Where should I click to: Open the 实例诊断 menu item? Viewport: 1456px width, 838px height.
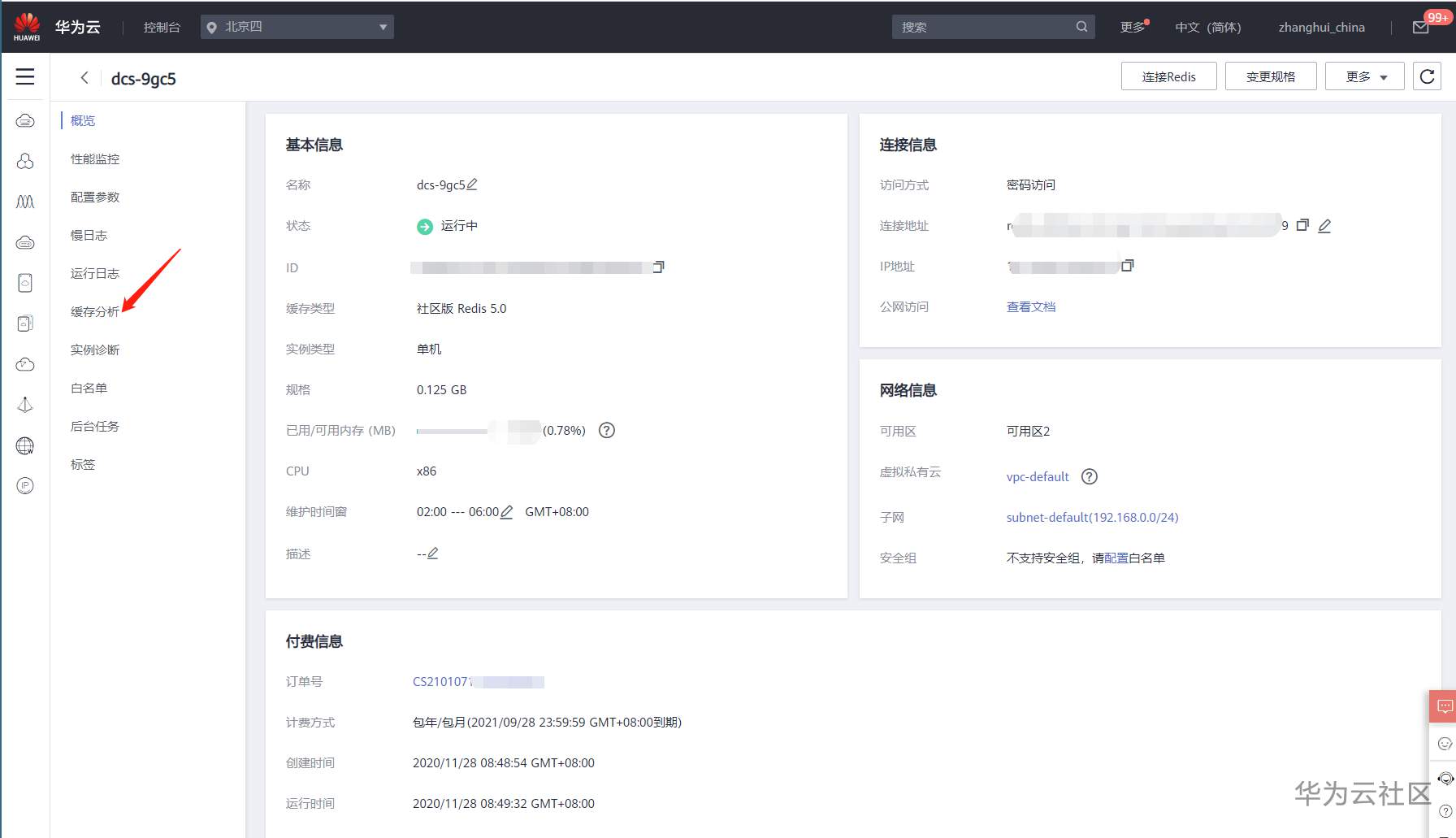(95, 350)
